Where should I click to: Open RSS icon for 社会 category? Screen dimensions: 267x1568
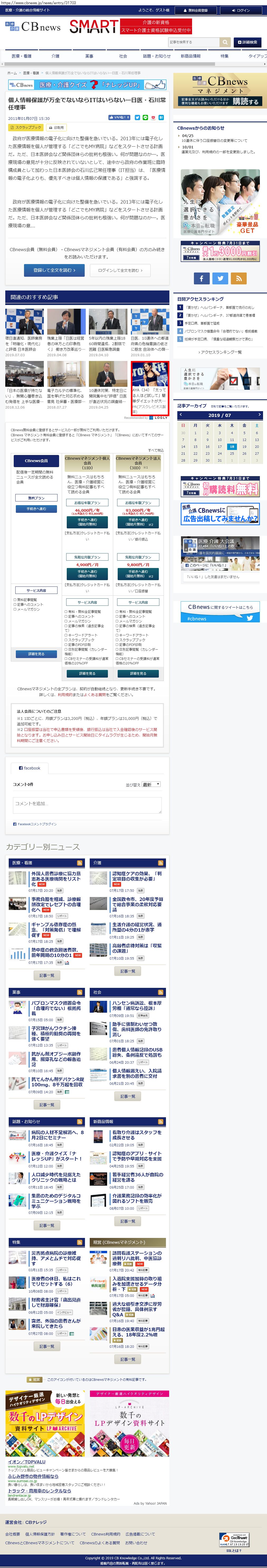tap(161, 992)
